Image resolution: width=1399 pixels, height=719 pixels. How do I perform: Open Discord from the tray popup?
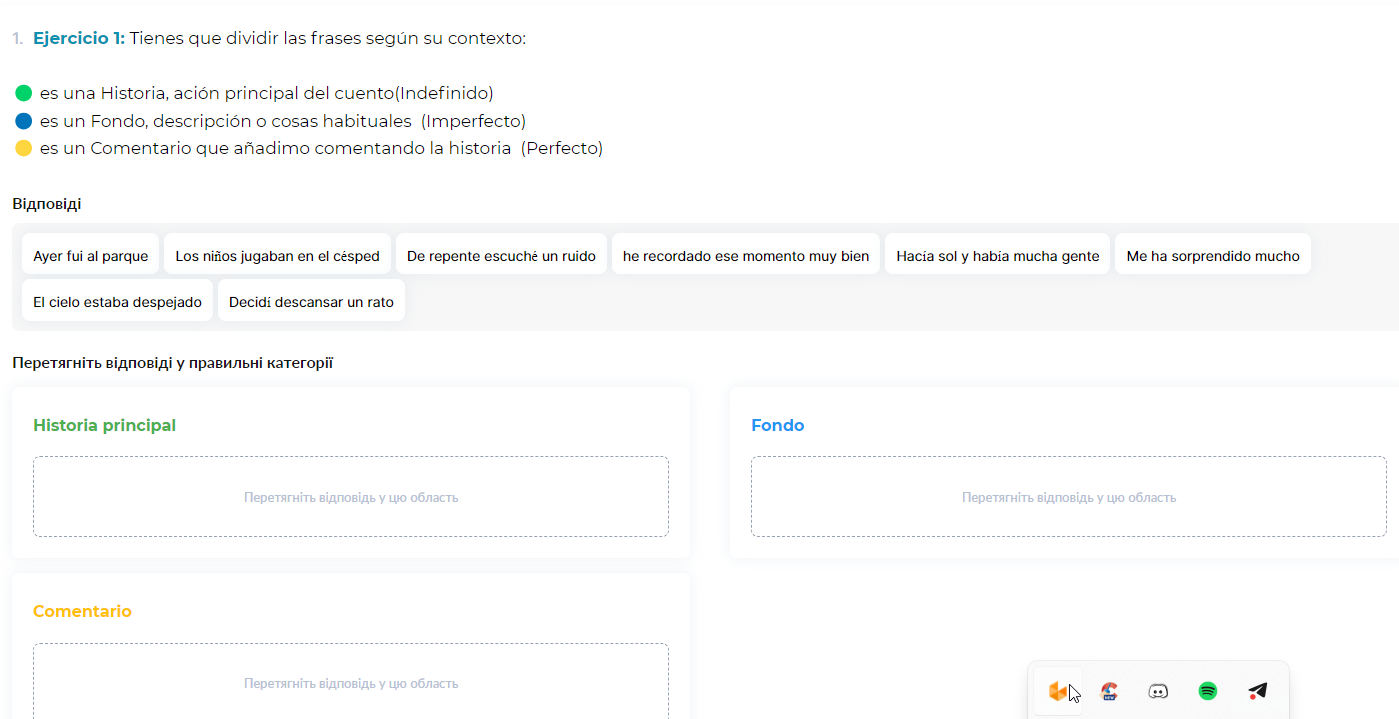point(1158,691)
